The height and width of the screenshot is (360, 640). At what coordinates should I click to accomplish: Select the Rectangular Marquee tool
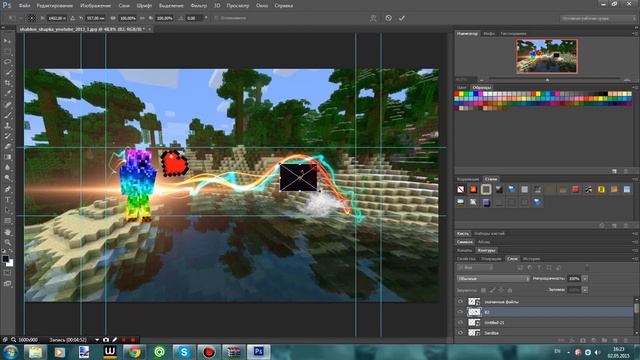tap(7, 51)
